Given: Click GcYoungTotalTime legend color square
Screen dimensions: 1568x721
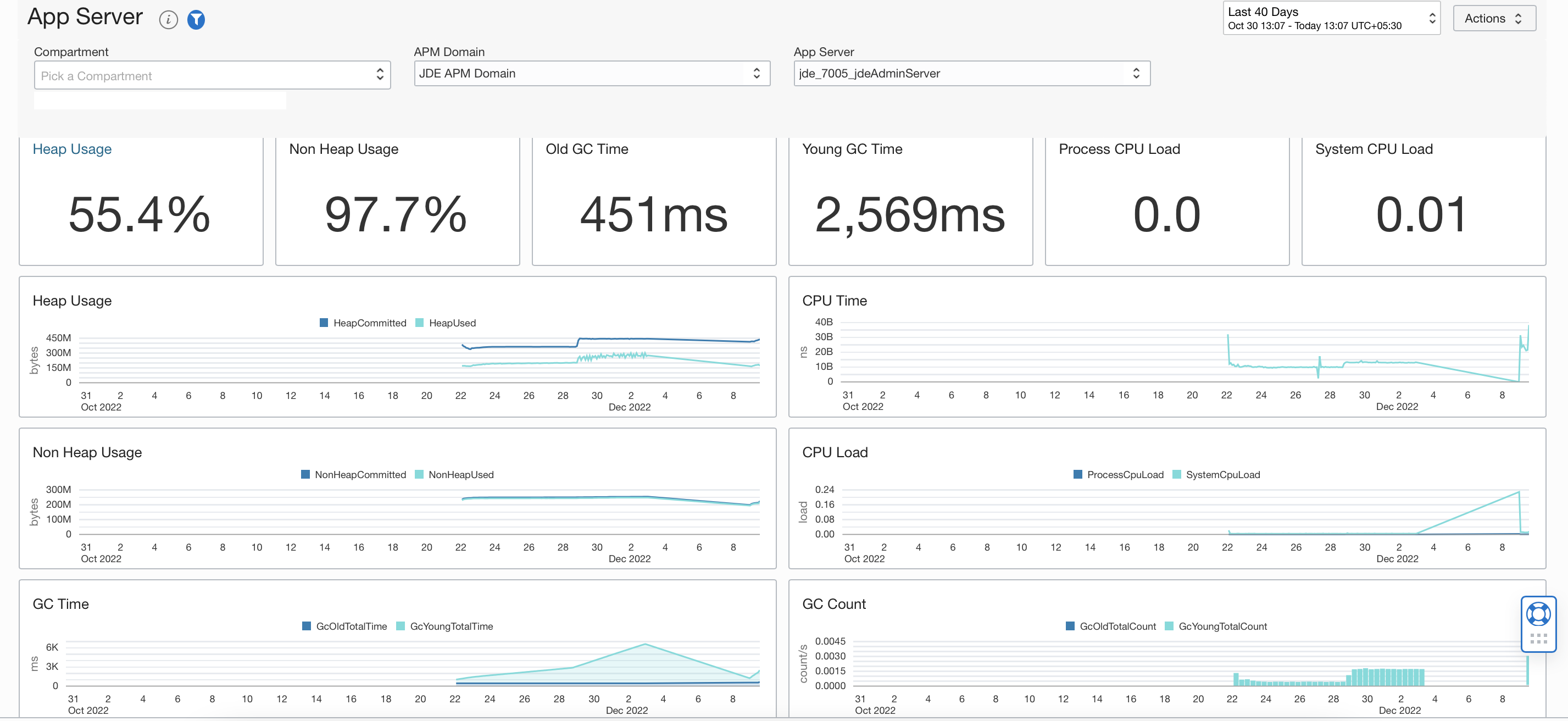Looking at the screenshot, I should click(x=401, y=626).
